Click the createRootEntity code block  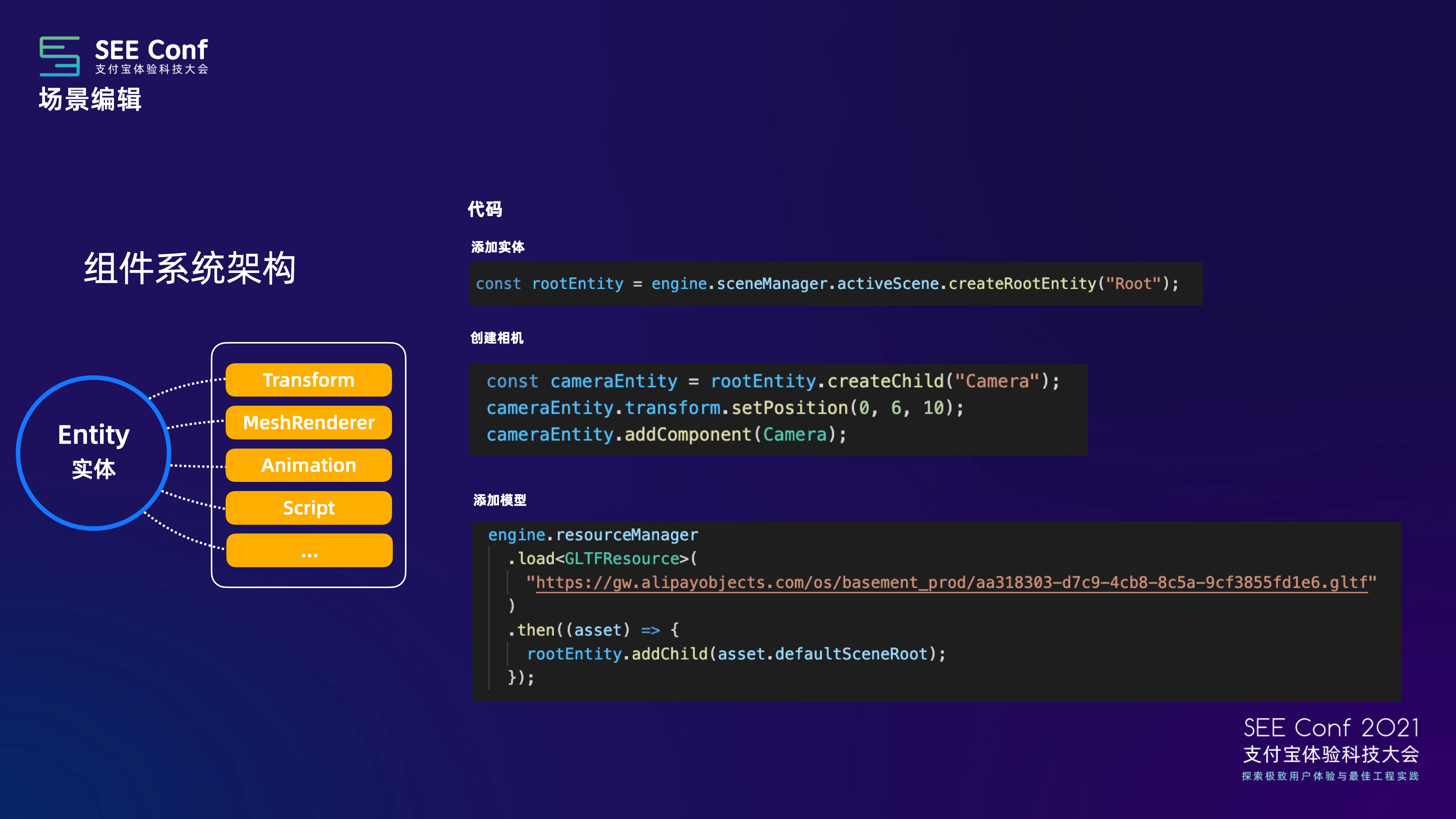click(x=827, y=284)
